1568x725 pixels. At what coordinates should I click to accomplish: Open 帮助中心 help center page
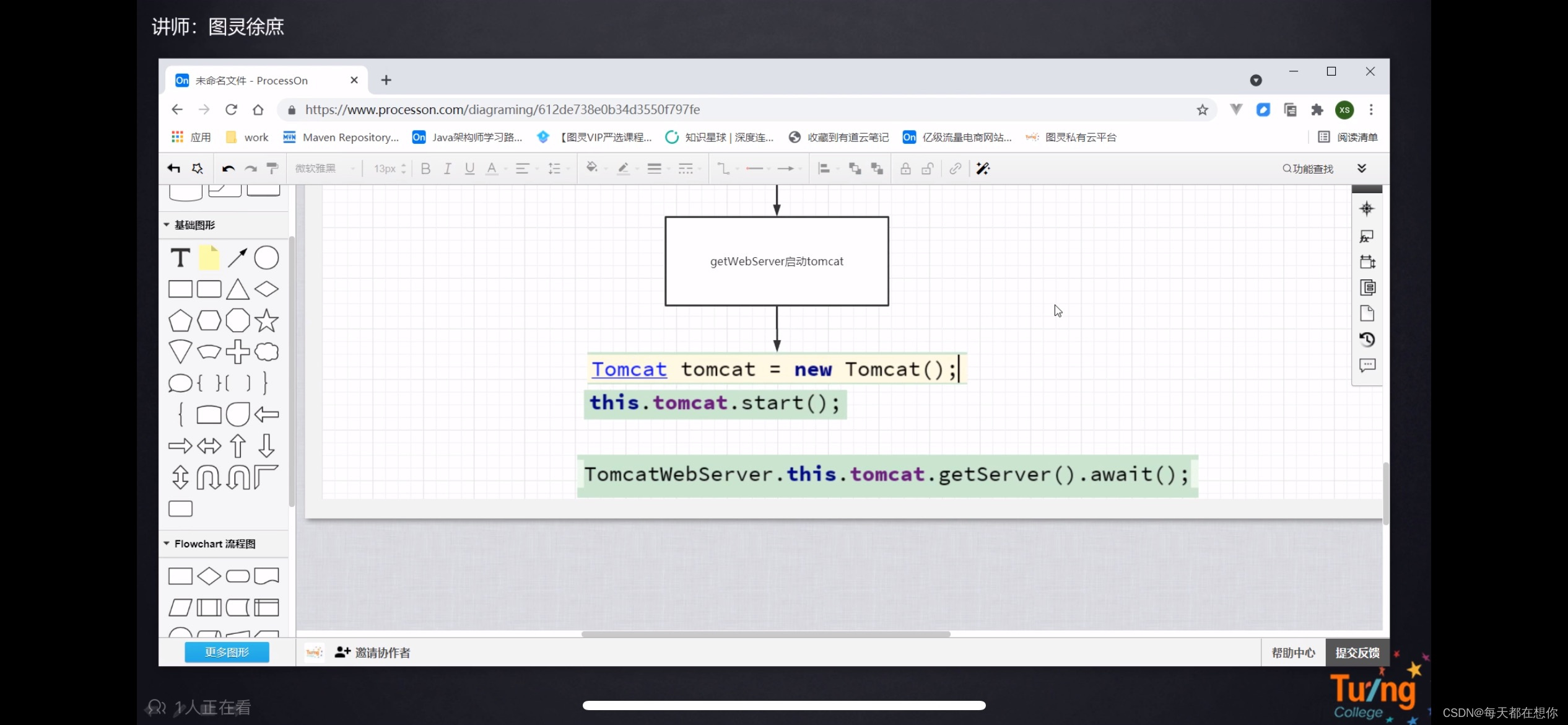(x=1294, y=652)
